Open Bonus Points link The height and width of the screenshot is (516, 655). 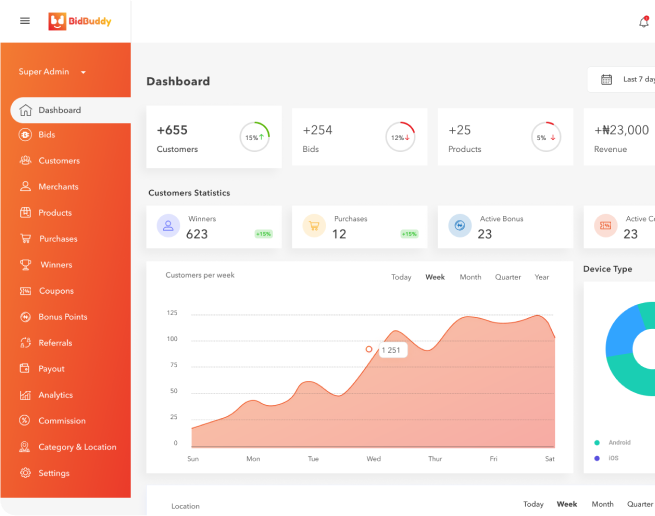[x=63, y=317]
